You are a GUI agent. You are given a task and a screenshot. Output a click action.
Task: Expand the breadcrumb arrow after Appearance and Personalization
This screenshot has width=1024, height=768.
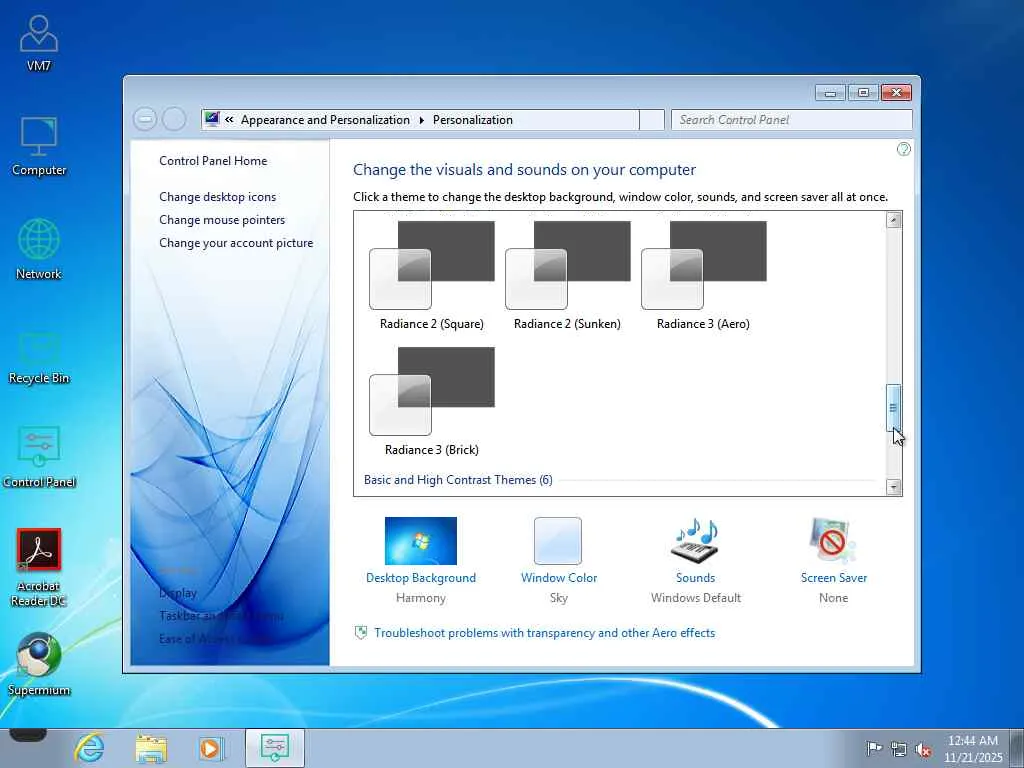421,120
